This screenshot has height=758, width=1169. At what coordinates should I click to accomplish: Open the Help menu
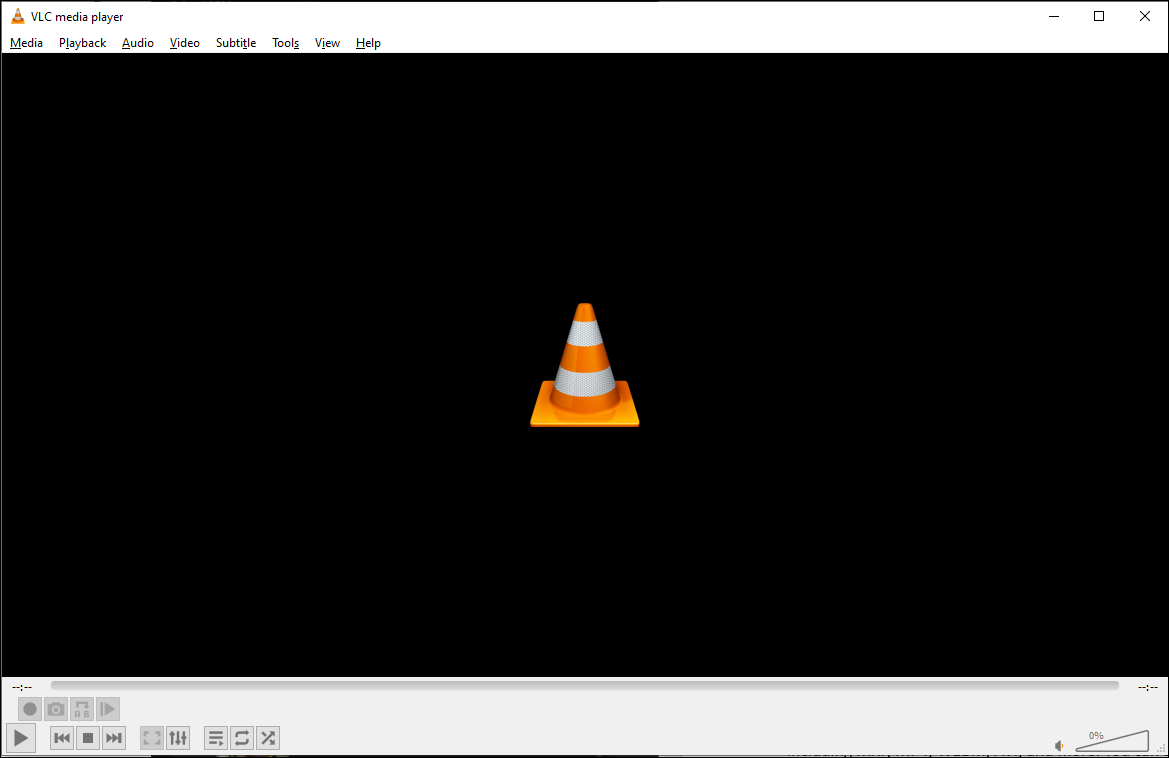[368, 43]
